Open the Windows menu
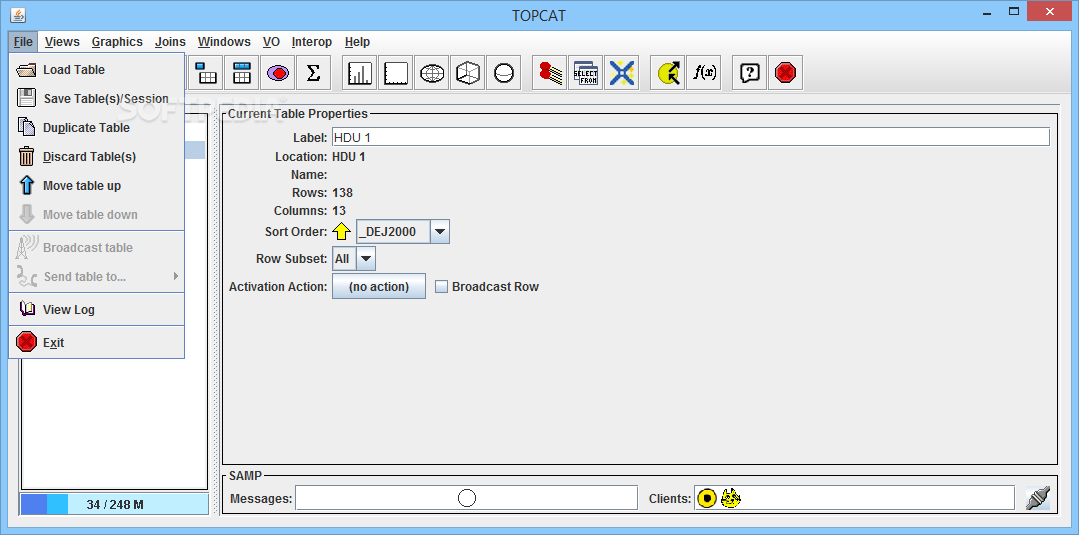The height and width of the screenshot is (535, 1079). [x=224, y=42]
